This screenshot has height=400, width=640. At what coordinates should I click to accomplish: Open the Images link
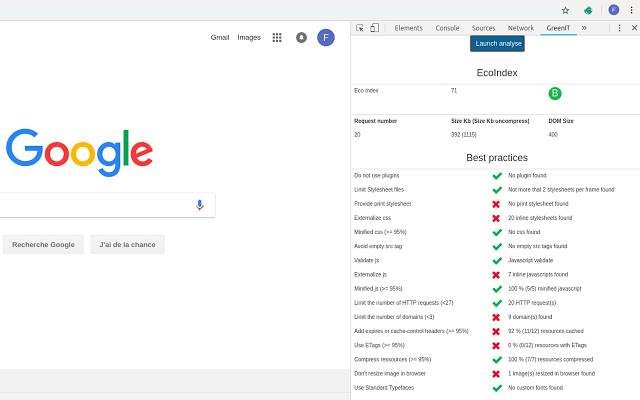(249, 38)
